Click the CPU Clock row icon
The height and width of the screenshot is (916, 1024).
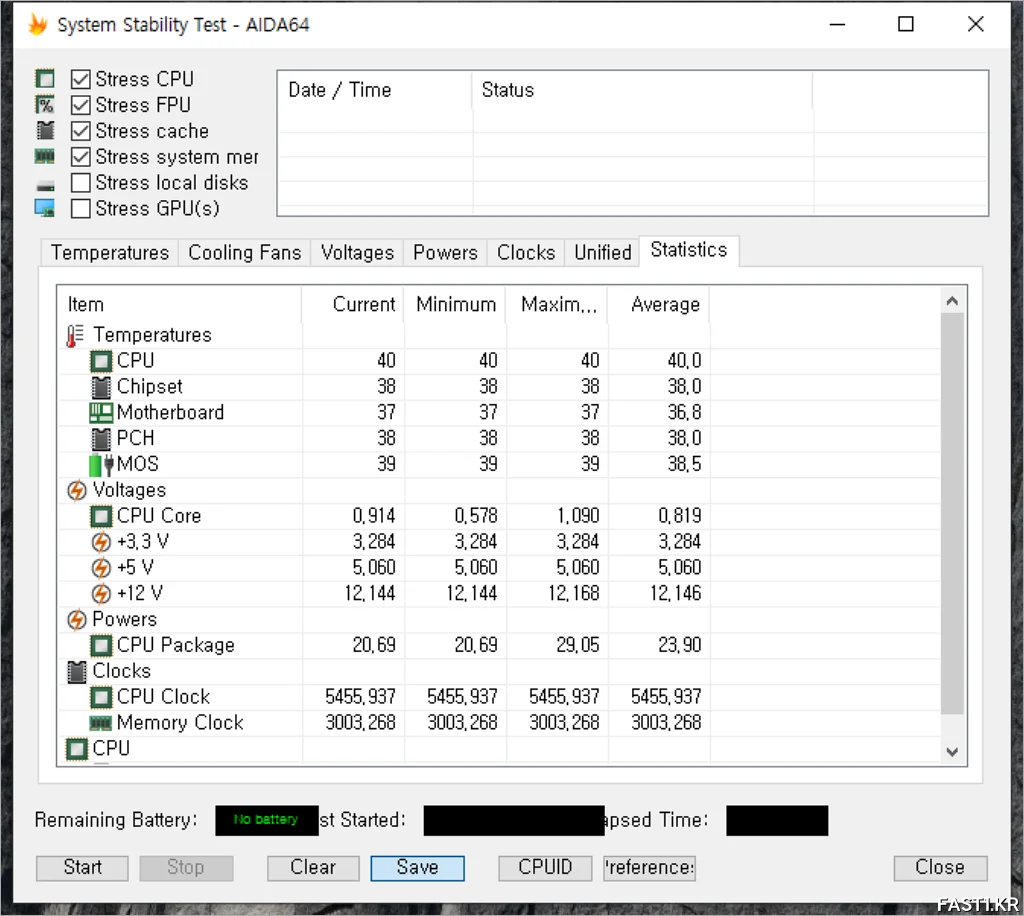101,697
